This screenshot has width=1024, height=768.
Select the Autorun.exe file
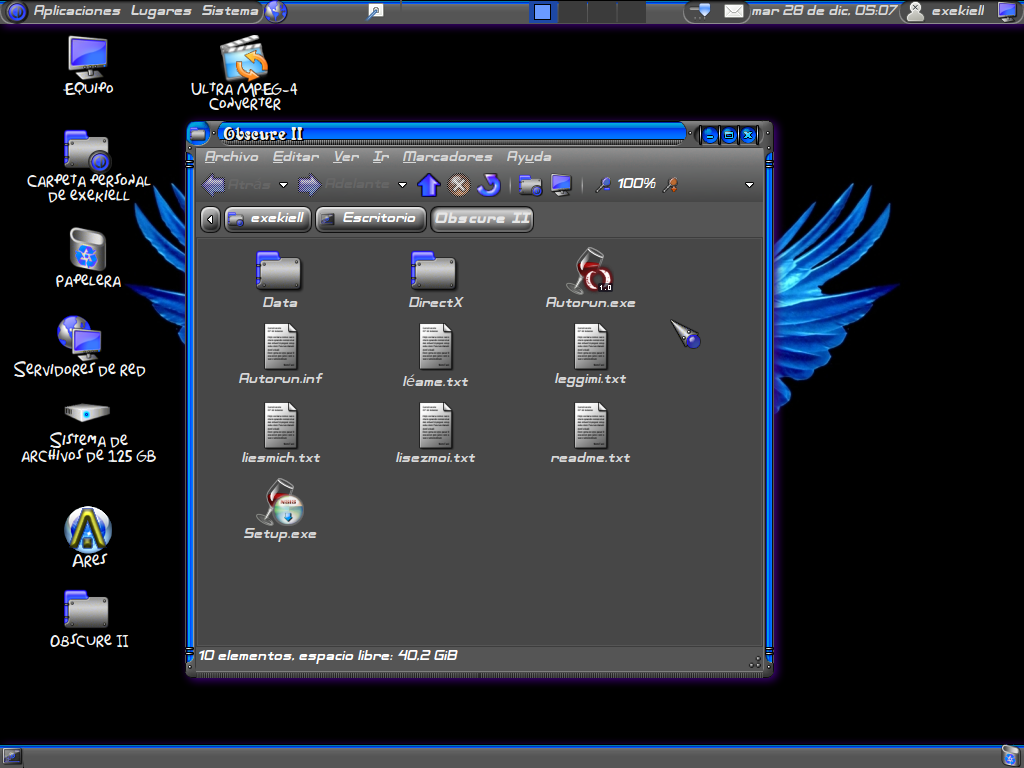[x=590, y=279]
